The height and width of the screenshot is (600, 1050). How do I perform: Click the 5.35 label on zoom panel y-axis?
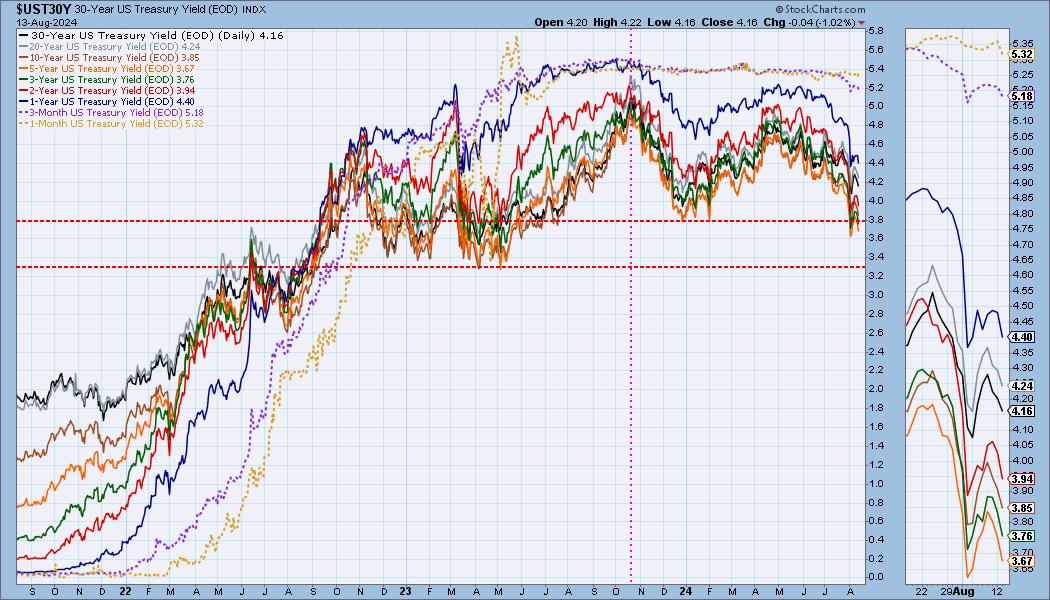click(1022, 42)
